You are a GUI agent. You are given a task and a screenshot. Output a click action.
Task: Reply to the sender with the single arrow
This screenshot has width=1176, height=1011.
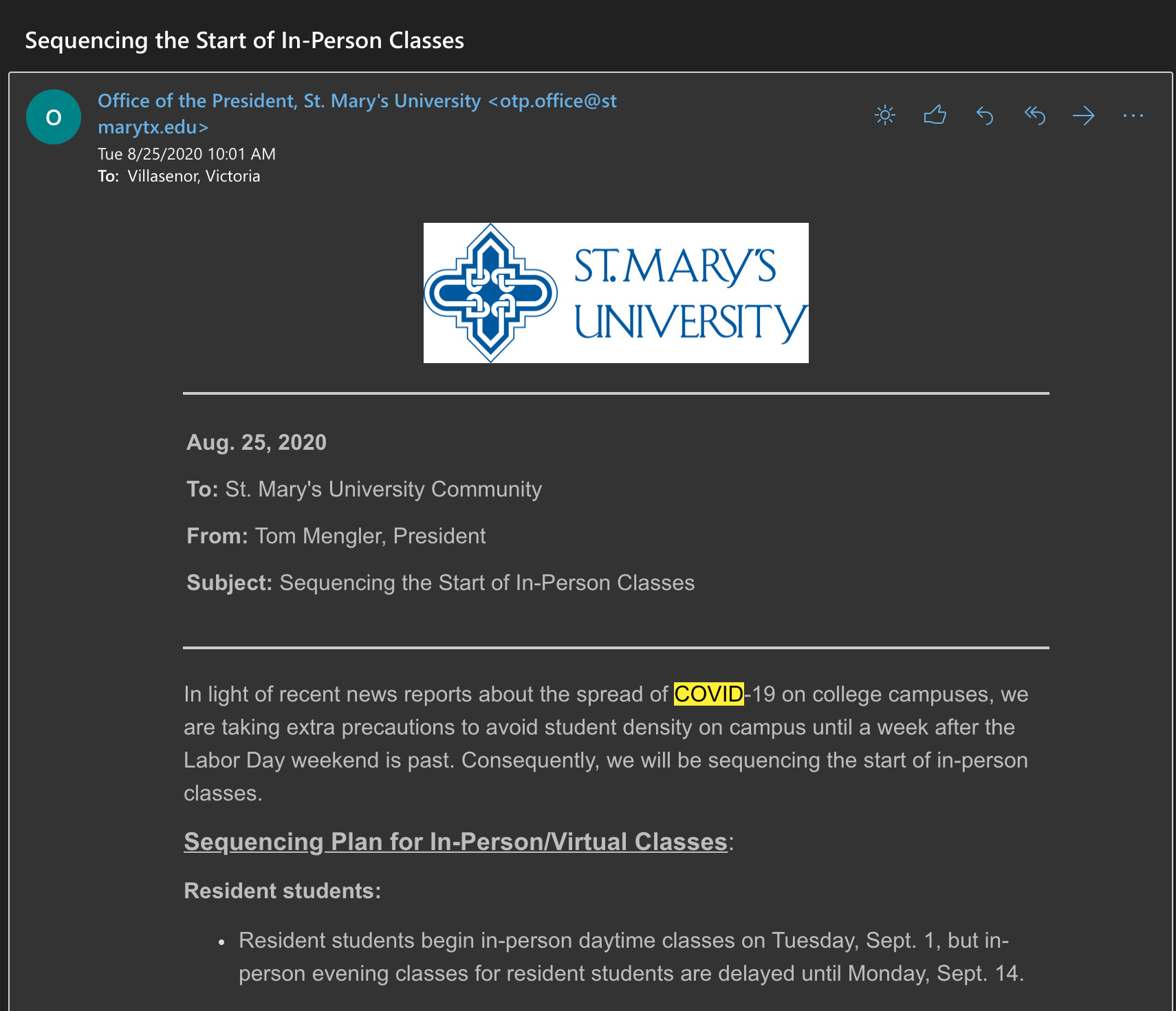985,116
